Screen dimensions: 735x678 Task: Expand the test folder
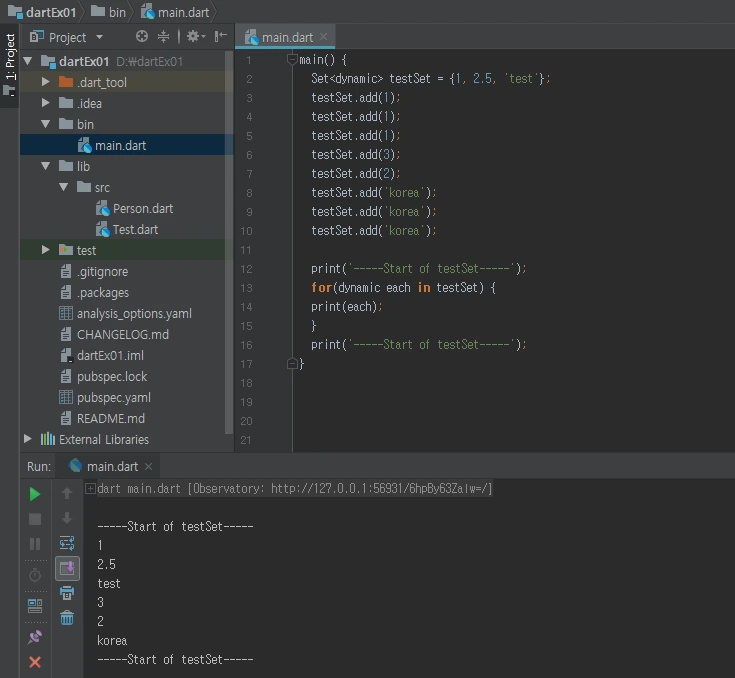pos(45,249)
